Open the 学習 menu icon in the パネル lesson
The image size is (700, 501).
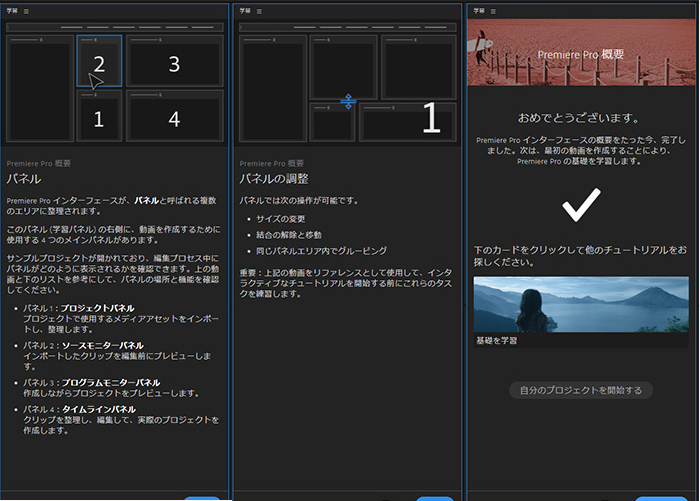pos(26,11)
